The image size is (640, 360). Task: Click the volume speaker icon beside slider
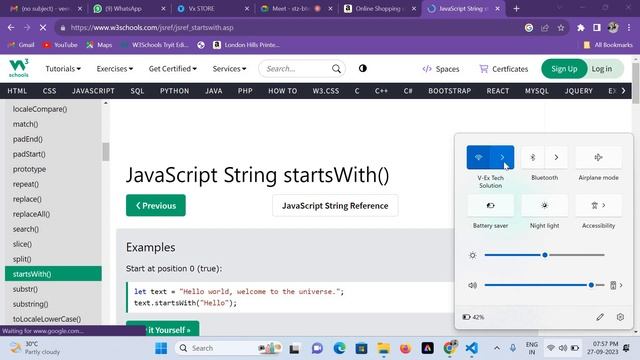pyautogui.click(x=472, y=285)
